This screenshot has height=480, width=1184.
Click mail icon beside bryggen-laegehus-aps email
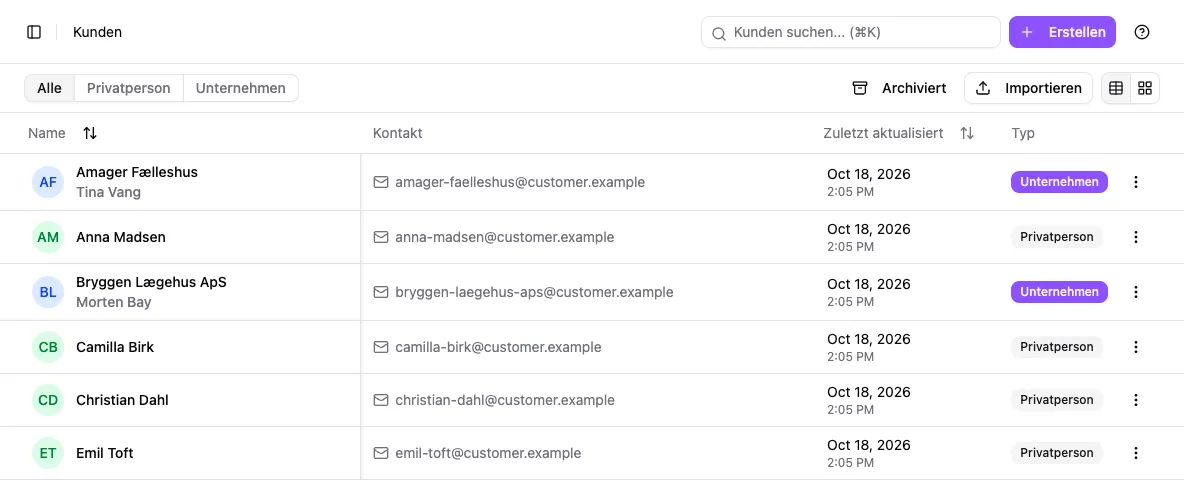[381, 292]
